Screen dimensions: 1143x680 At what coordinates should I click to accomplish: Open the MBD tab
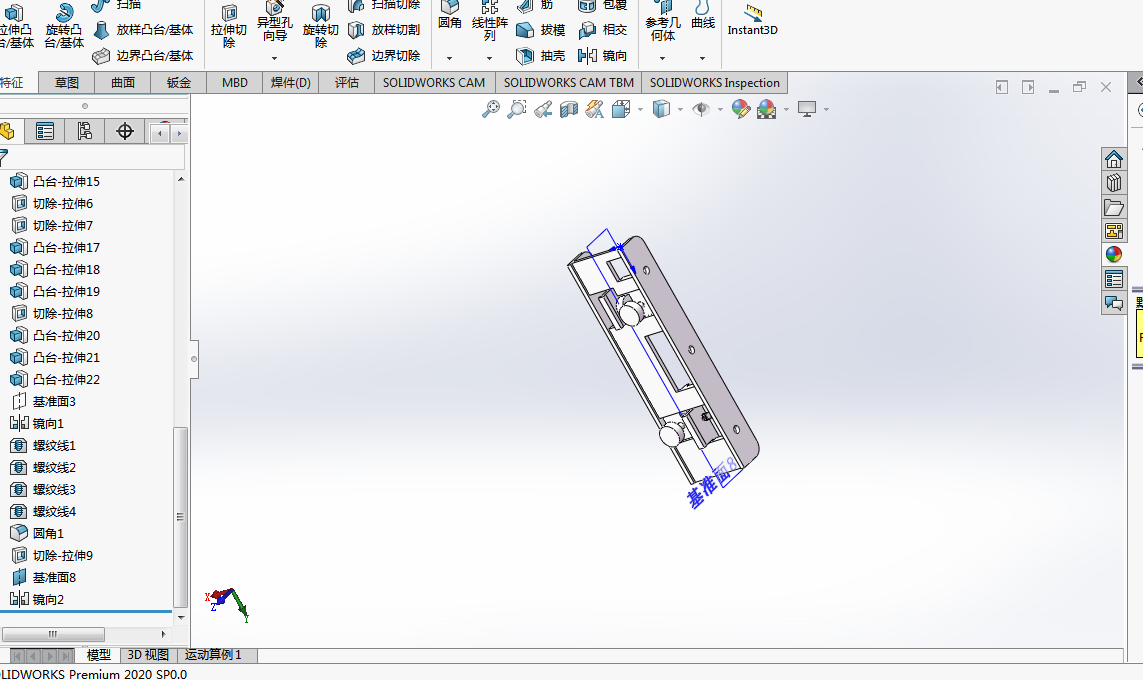pyautogui.click(x=235, y=82)
